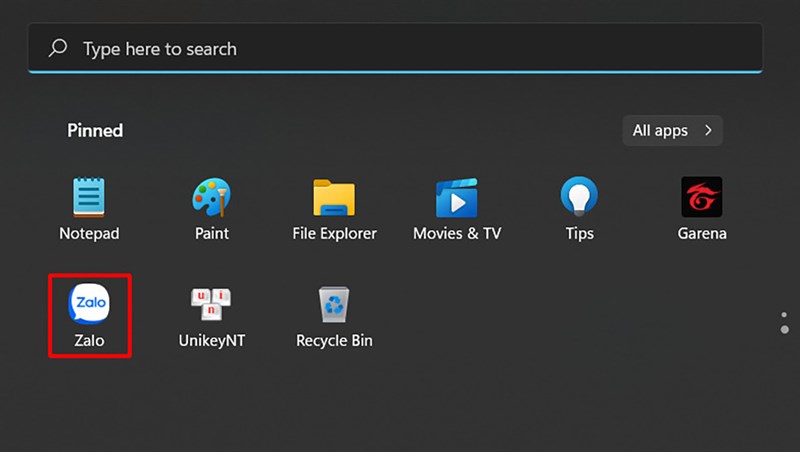Image resolution: width=800 pixels, height=452 pixels.
Task: Click the 'Movies & TV' text label
Action: point(457,234)
